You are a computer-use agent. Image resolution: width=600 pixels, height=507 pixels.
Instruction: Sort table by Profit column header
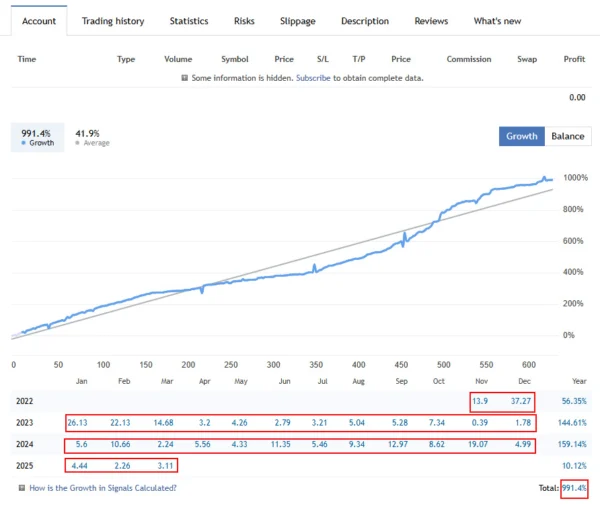(x=574, y=59)
